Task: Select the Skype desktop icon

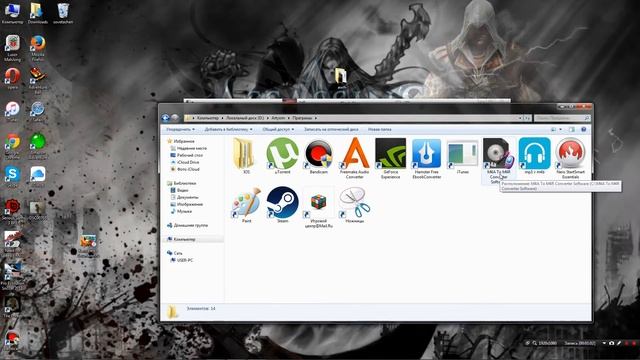Action: (x=12, y=177)
